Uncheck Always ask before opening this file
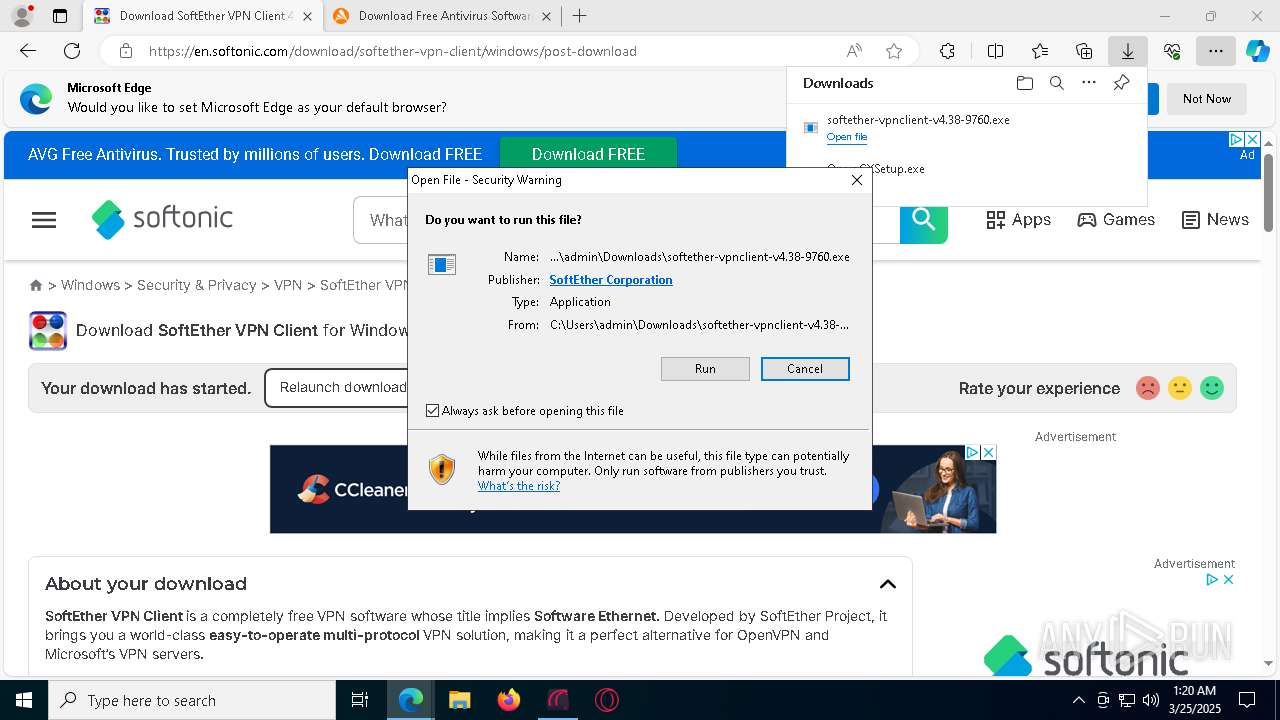1280x720 pixels. [x=432, y=411]
